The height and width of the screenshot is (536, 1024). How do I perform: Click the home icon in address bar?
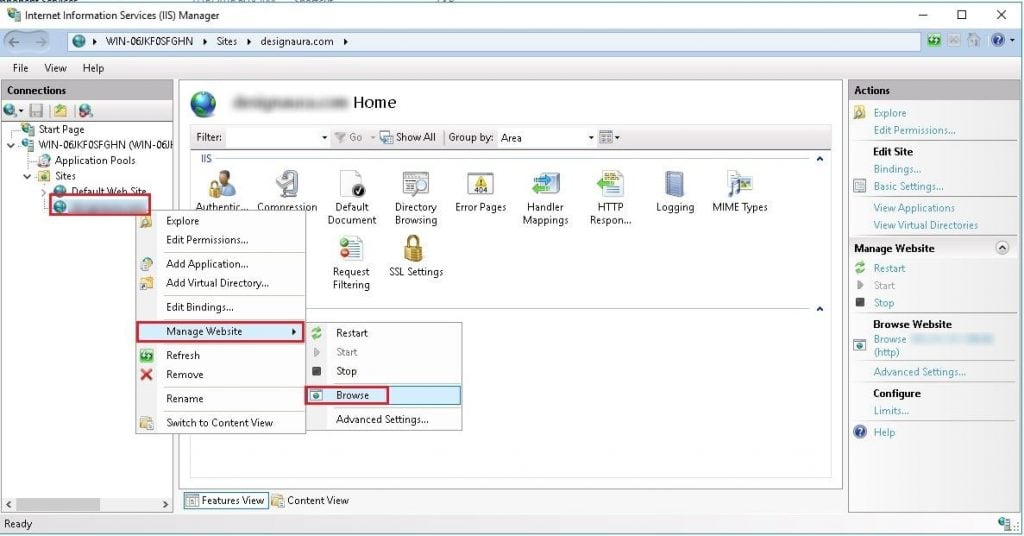coord(974,40)
